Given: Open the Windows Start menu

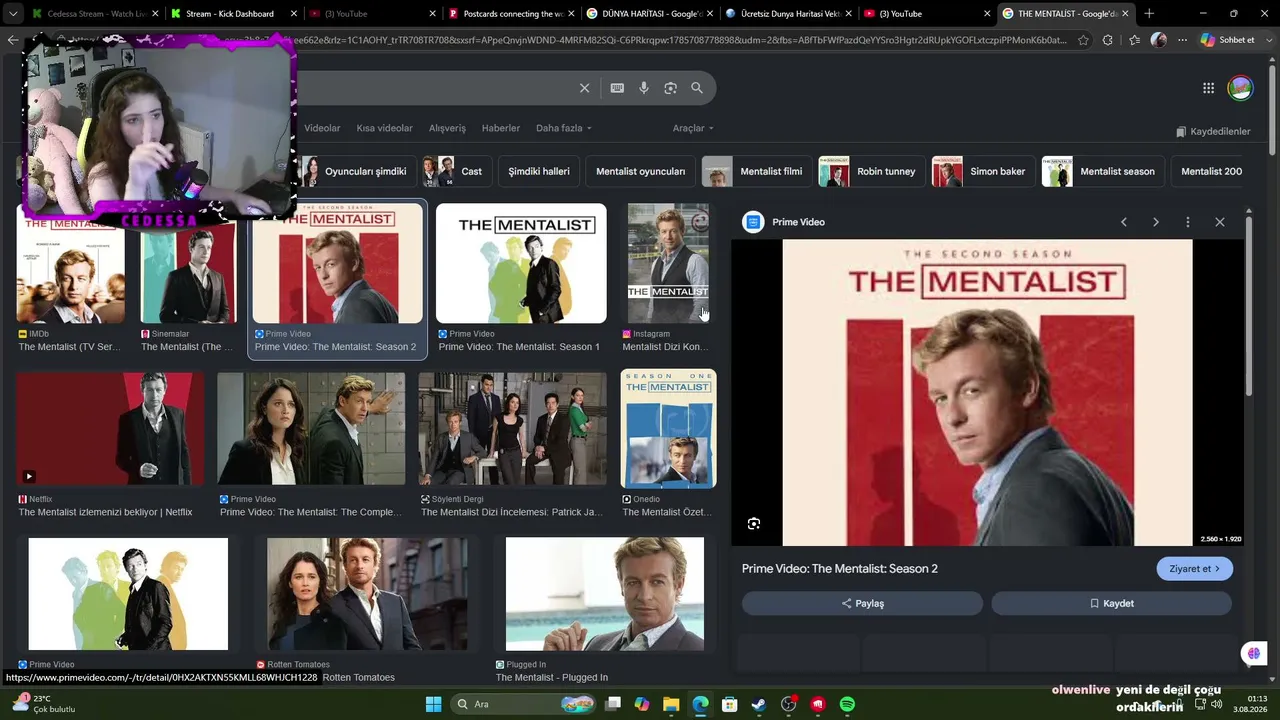Looking at the screenshot, I should tap(433, 704).
